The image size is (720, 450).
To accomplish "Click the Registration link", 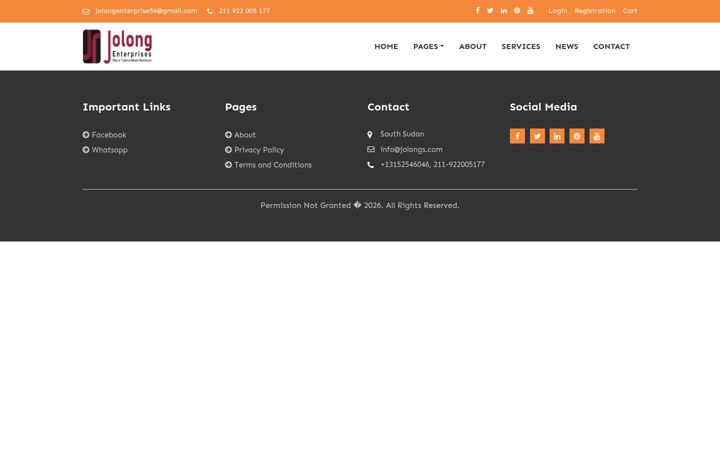I will (x=595, y=11).
